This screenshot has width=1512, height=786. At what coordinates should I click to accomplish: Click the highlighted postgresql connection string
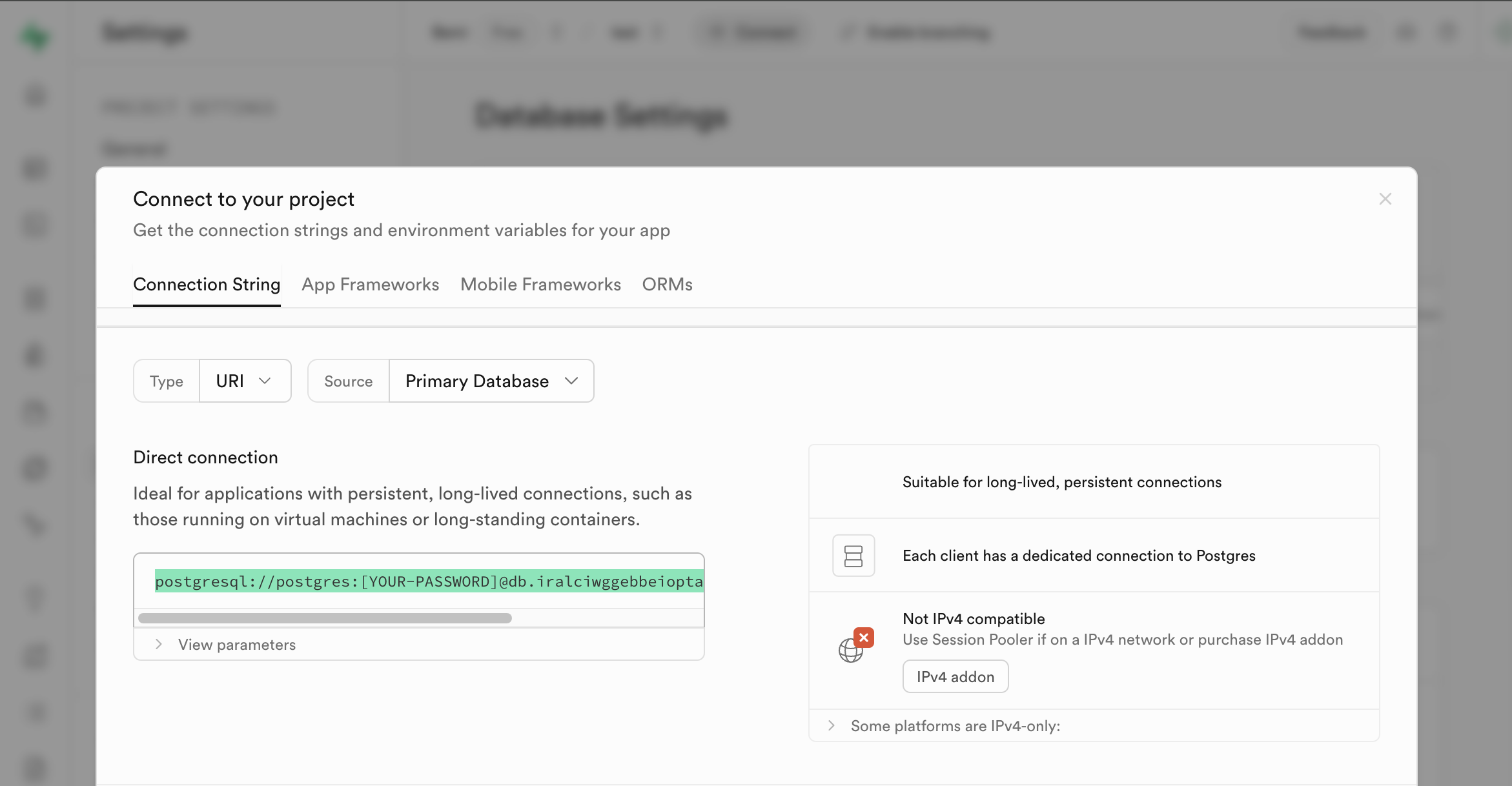click(429, 581)
